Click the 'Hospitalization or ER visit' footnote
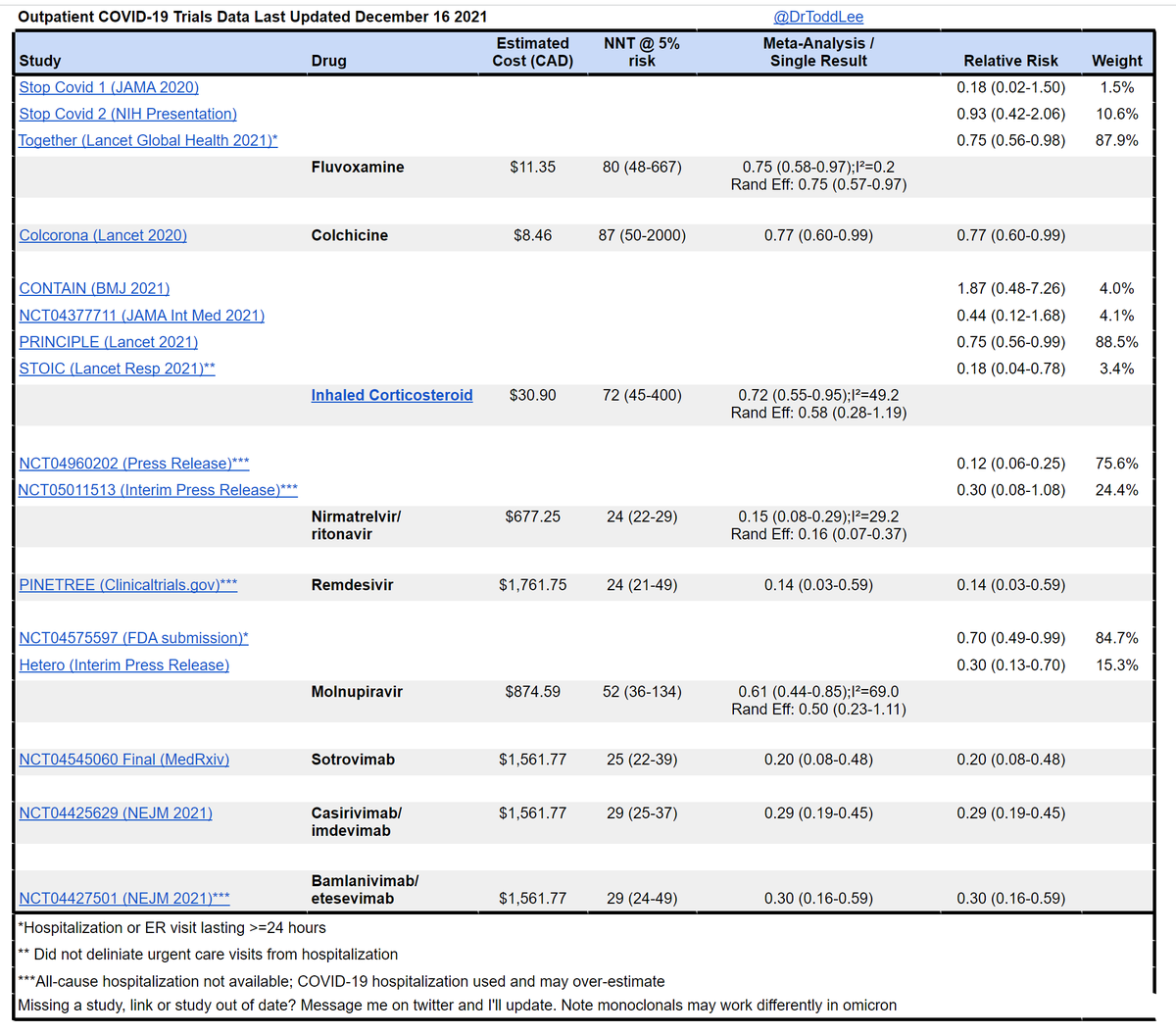 coord(172,928)
